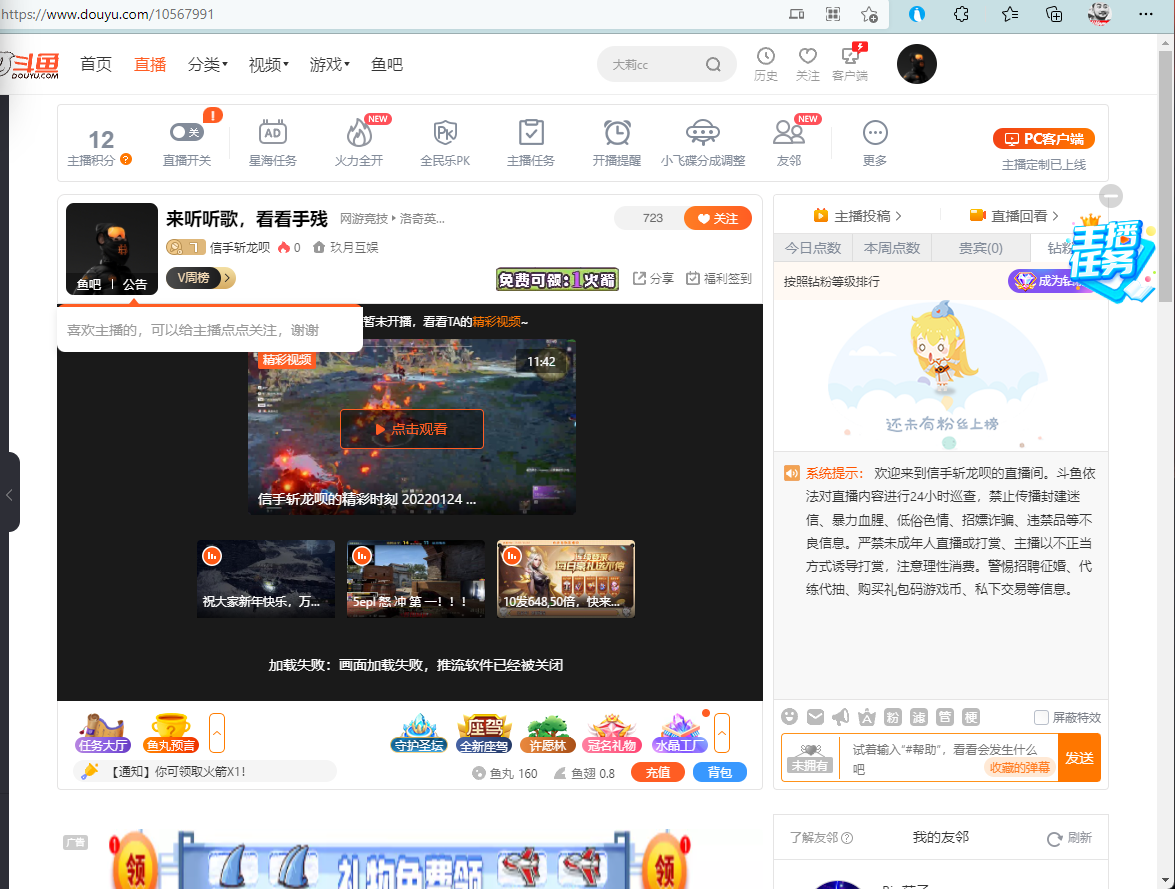Click the 梗 meme icon in chat
Screen dimensions: 1175x889
coord(970,717)
